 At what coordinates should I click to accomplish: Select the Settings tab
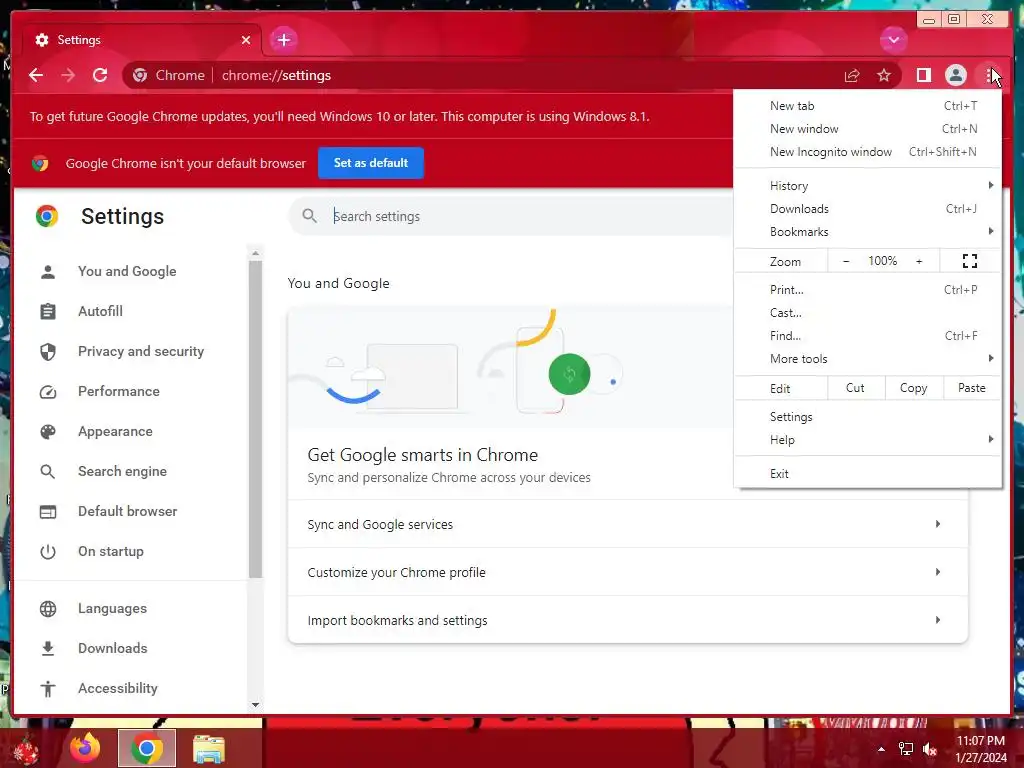[142, 40]
